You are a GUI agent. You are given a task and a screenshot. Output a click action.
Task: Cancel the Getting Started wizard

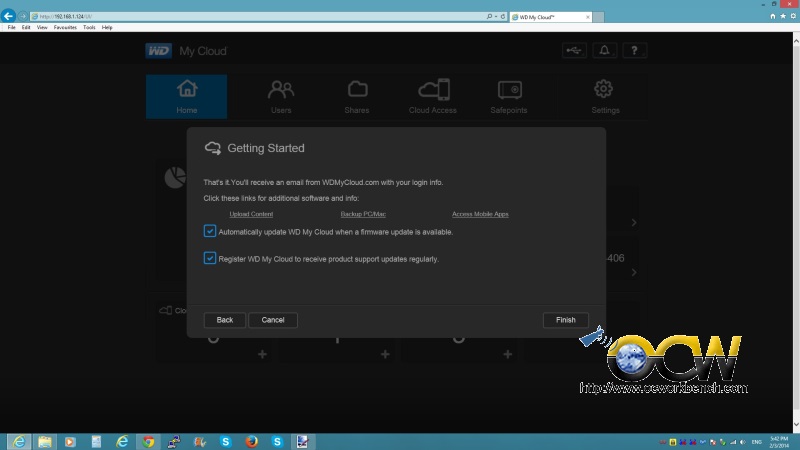pyautogui.click(x=273, y=320)
